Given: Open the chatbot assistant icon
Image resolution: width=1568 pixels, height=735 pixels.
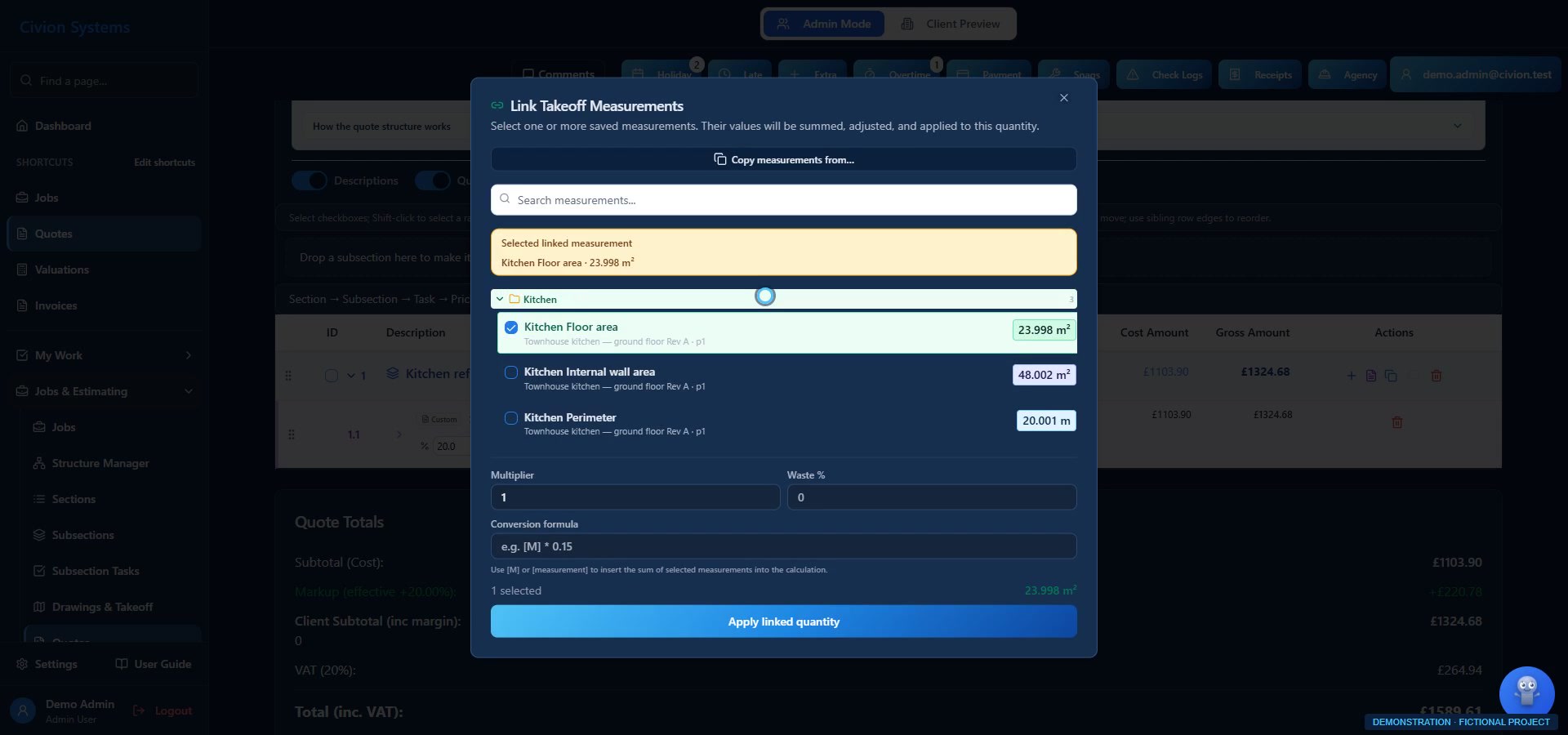Looking at the screenshot, I should pyautogui.click(x=1526, y=693).
